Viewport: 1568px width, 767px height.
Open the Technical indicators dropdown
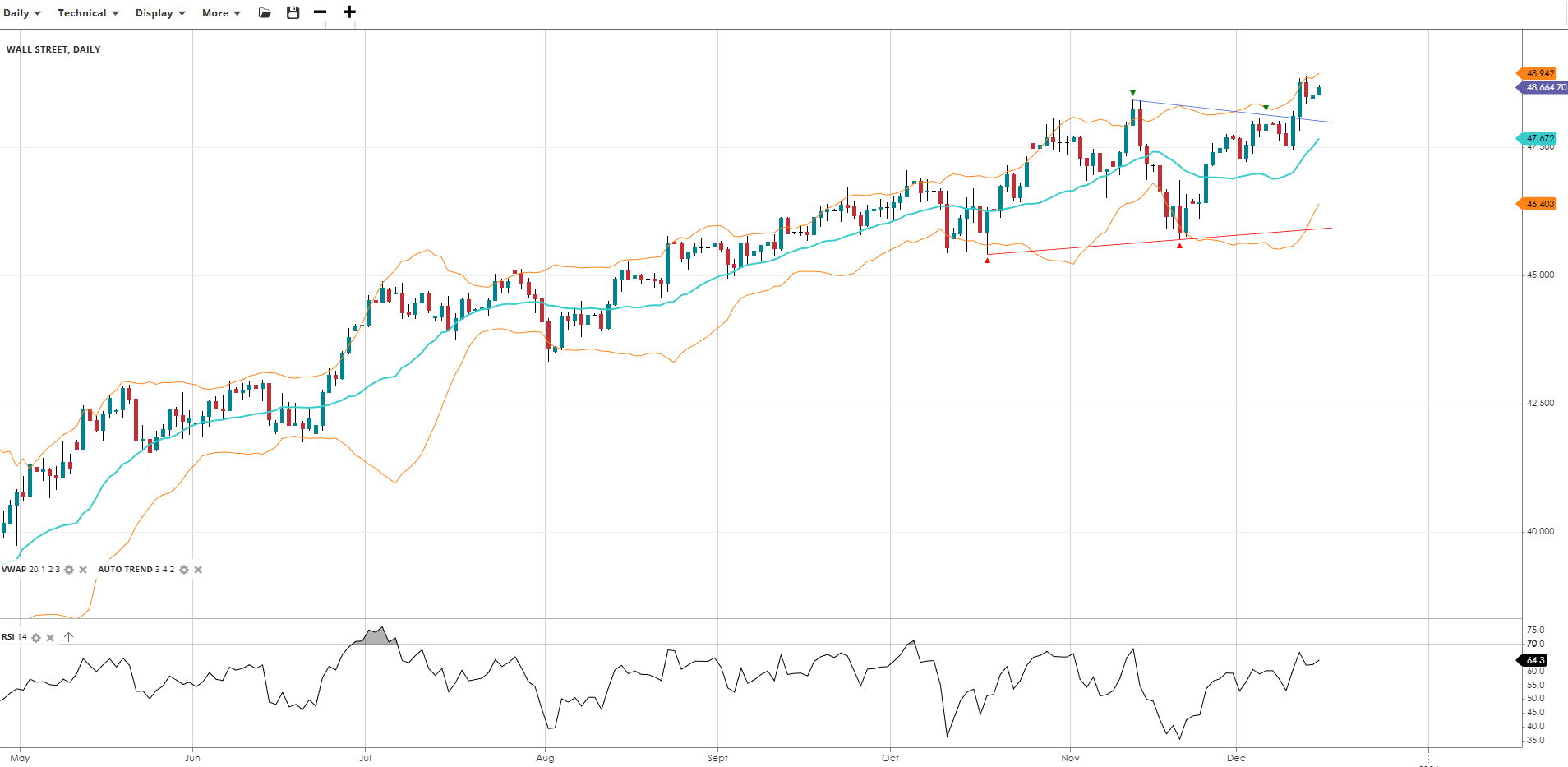click(x=88, y=13)
